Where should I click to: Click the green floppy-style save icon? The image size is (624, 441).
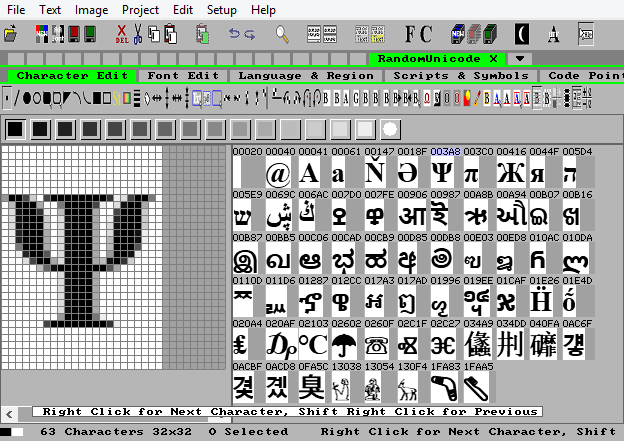click(x=90, y=34)
